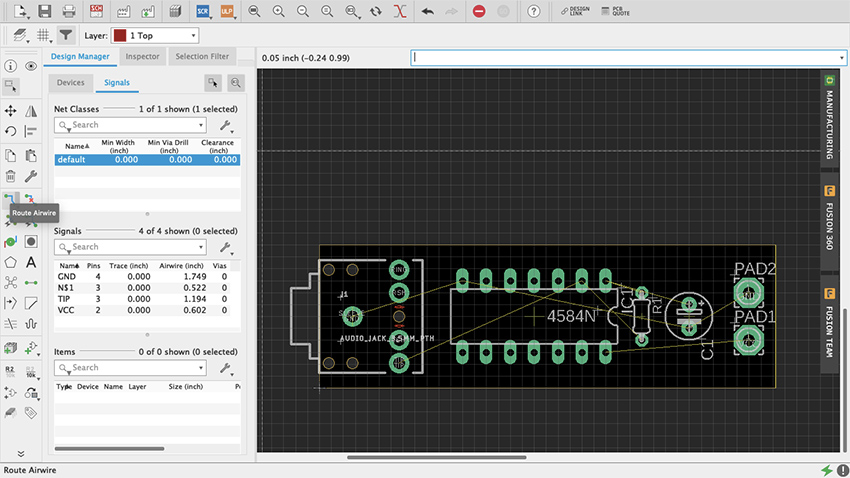This screenshot has height=478, width=850.
Task: Click the Signals wrench settings button
Action: pos(226,248)
